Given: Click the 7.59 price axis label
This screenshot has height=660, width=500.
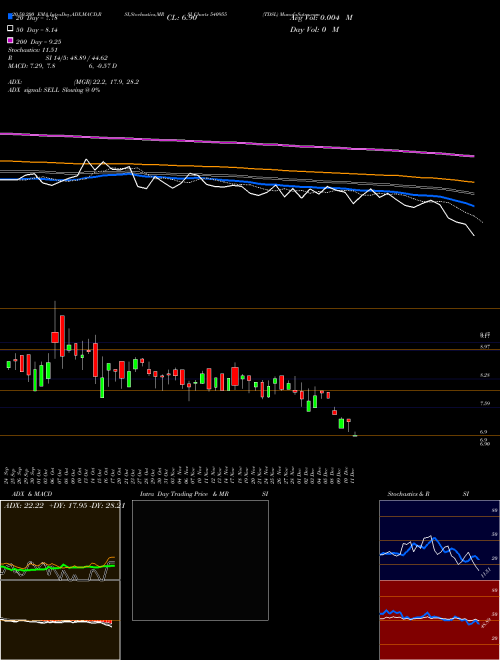Looking at the screenshot, I should pos(484,403).
